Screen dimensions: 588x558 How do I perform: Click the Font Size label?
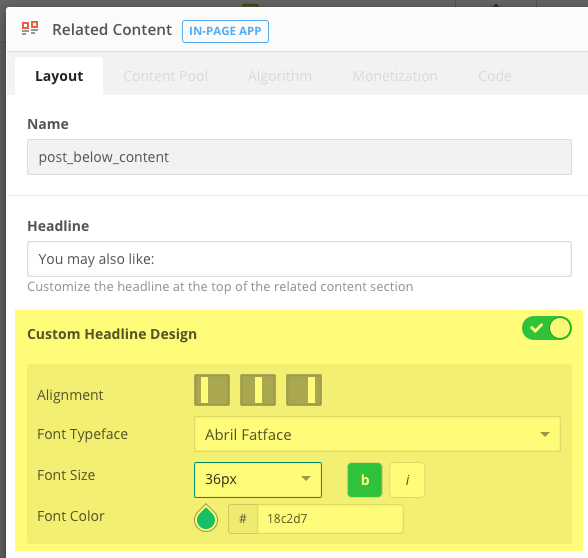point(66,475)
